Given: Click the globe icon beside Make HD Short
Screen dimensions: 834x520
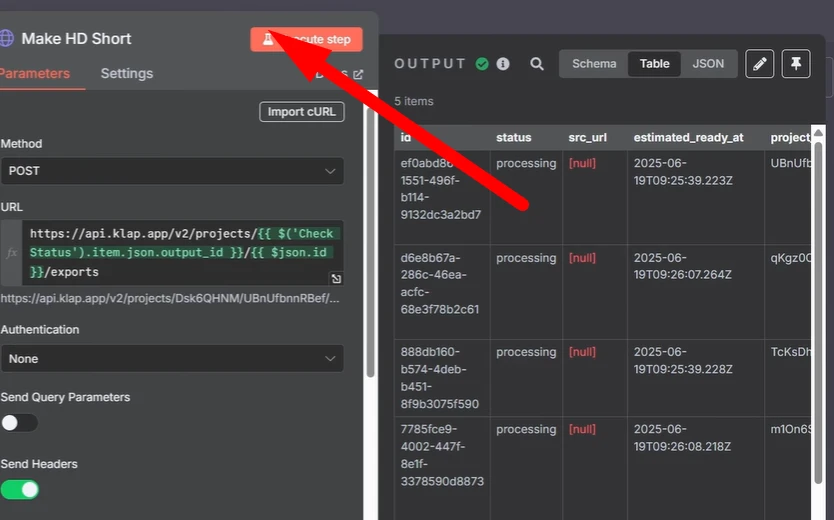Looking at the screenshot, I should [6, 38].
